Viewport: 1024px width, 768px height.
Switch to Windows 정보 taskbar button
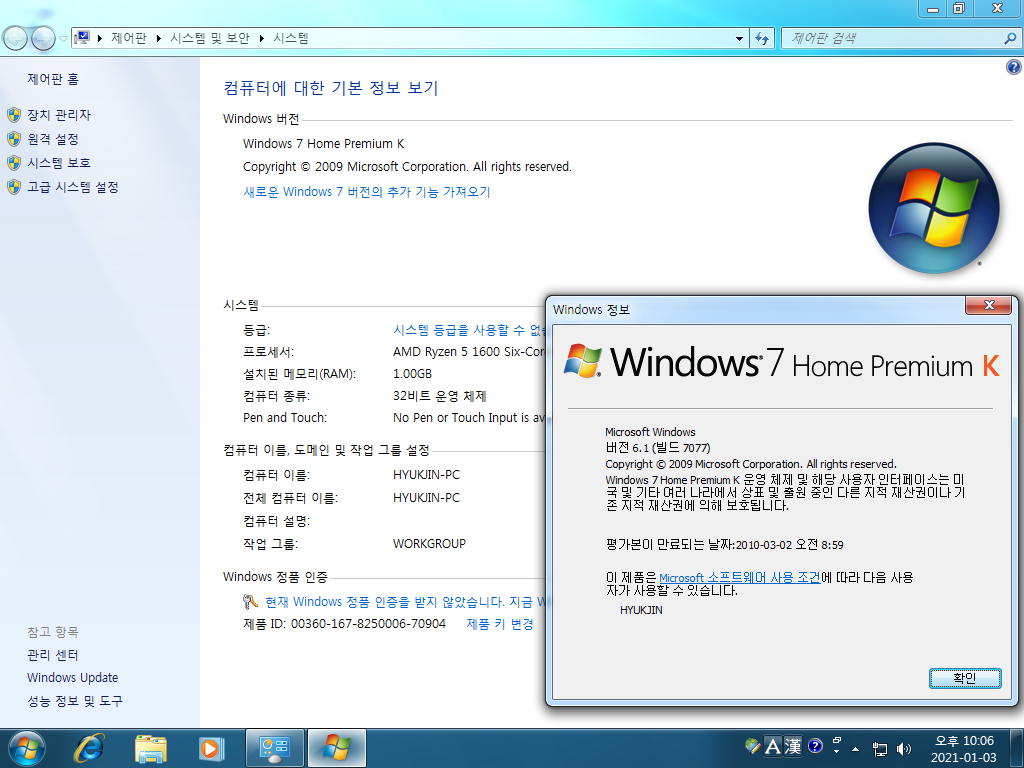(336, 748)
